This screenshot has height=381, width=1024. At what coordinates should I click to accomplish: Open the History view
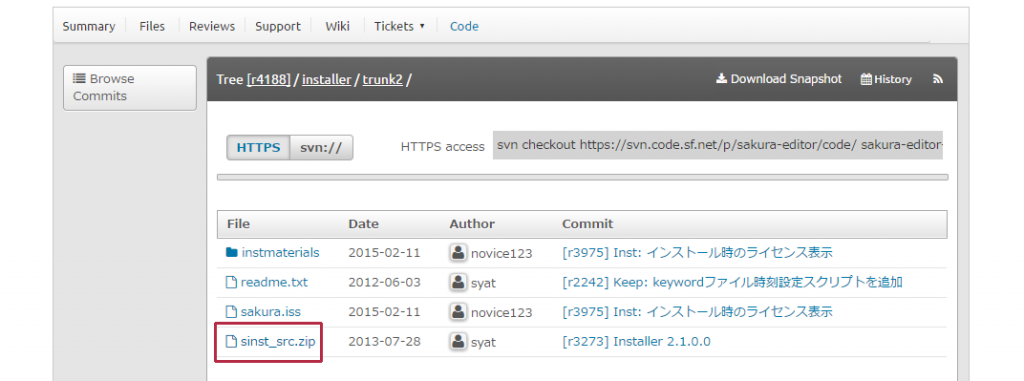click(886, 79)
